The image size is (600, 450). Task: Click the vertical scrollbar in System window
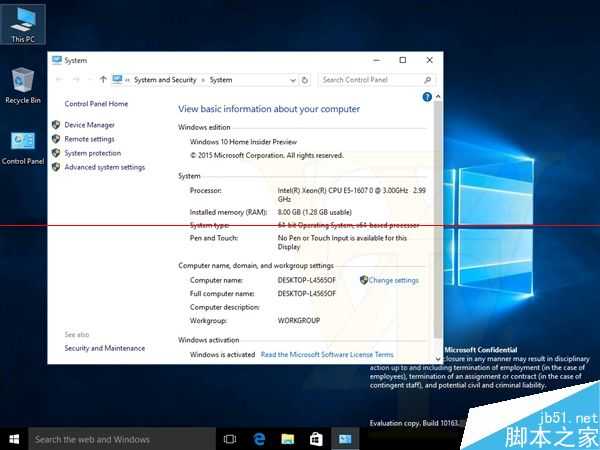tap(438, 218)
